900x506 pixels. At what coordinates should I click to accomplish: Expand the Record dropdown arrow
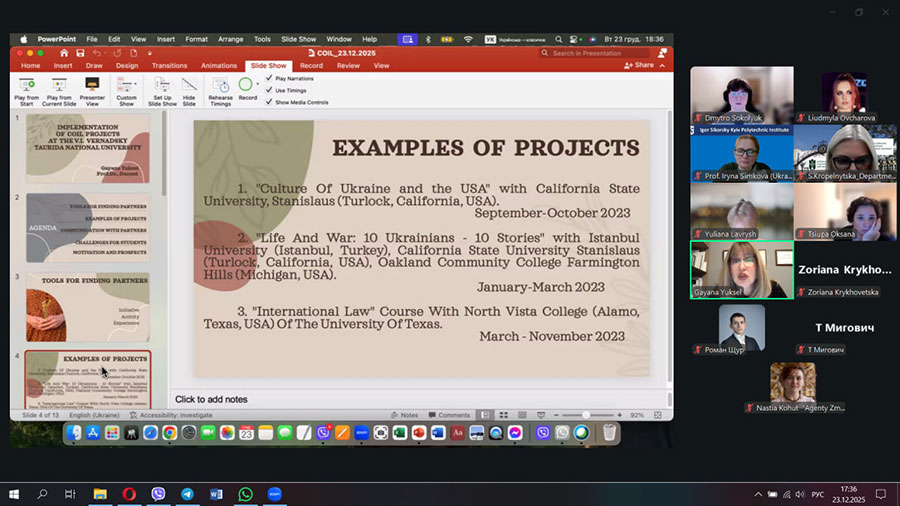click(x=257, y=84)
